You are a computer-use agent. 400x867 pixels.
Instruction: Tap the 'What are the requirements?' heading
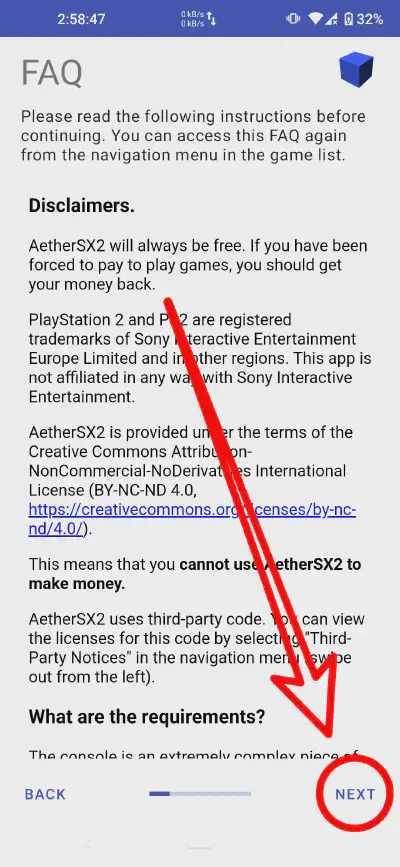point(147,717)
